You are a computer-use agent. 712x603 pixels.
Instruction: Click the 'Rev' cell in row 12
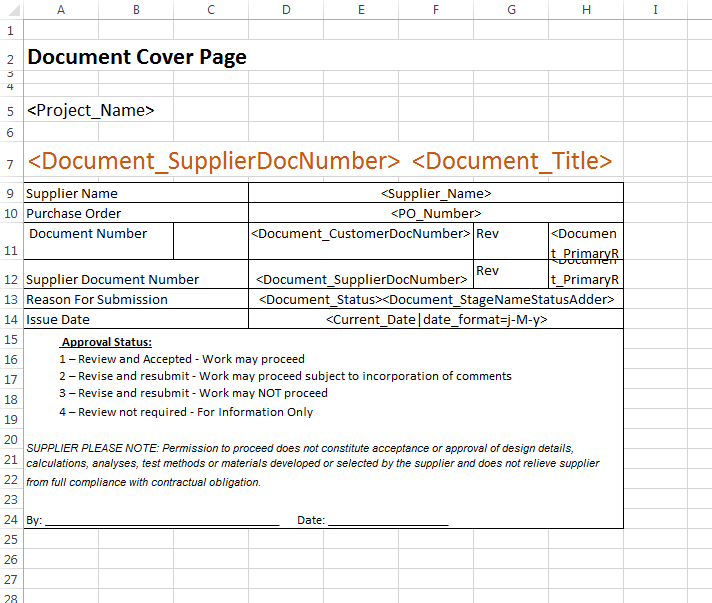511,274
